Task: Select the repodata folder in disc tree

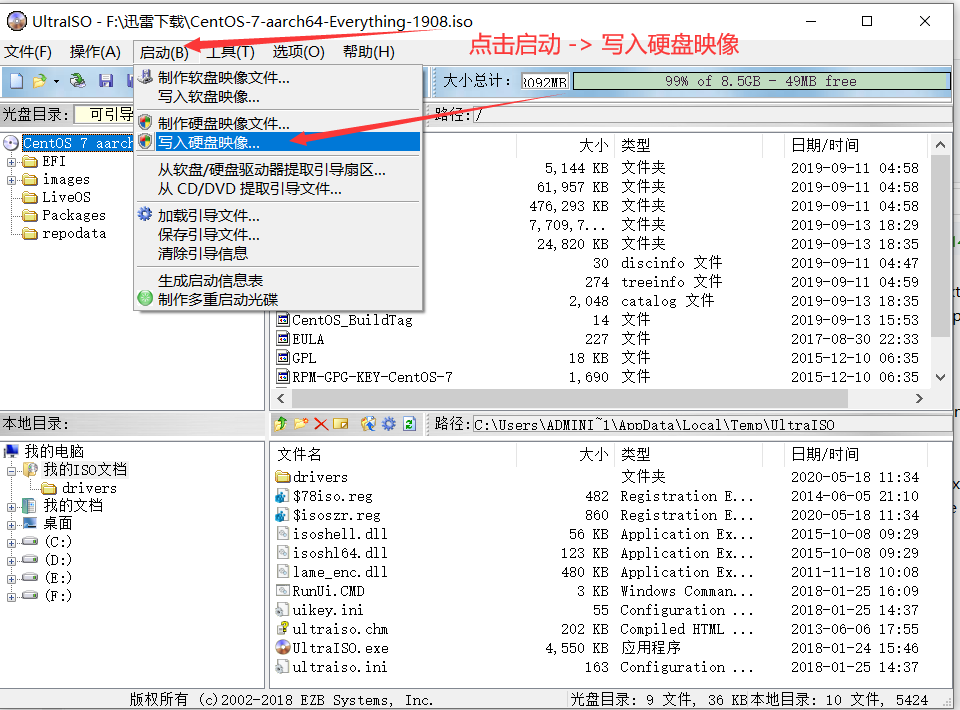Action: (x=74, y=233)
